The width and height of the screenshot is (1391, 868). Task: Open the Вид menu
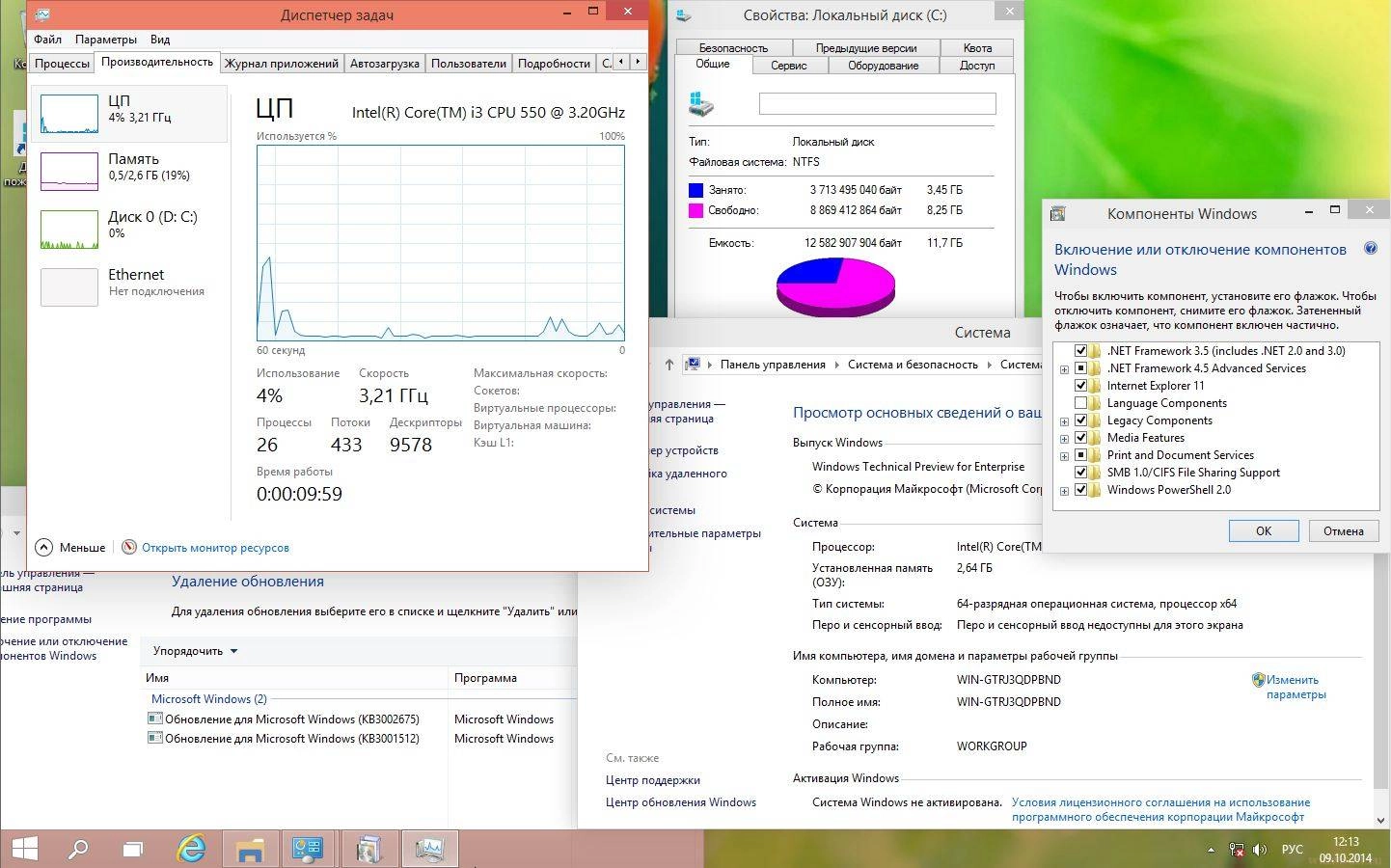click(160, 40)
